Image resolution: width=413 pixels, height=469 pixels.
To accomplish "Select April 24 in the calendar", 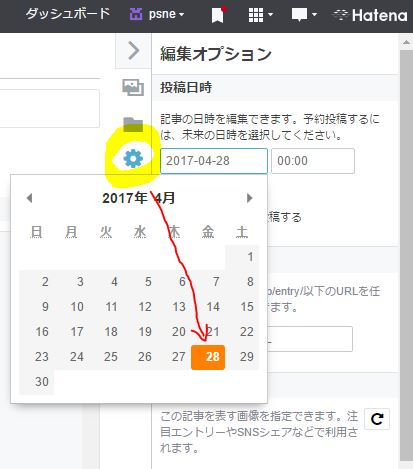I will 72,357.
